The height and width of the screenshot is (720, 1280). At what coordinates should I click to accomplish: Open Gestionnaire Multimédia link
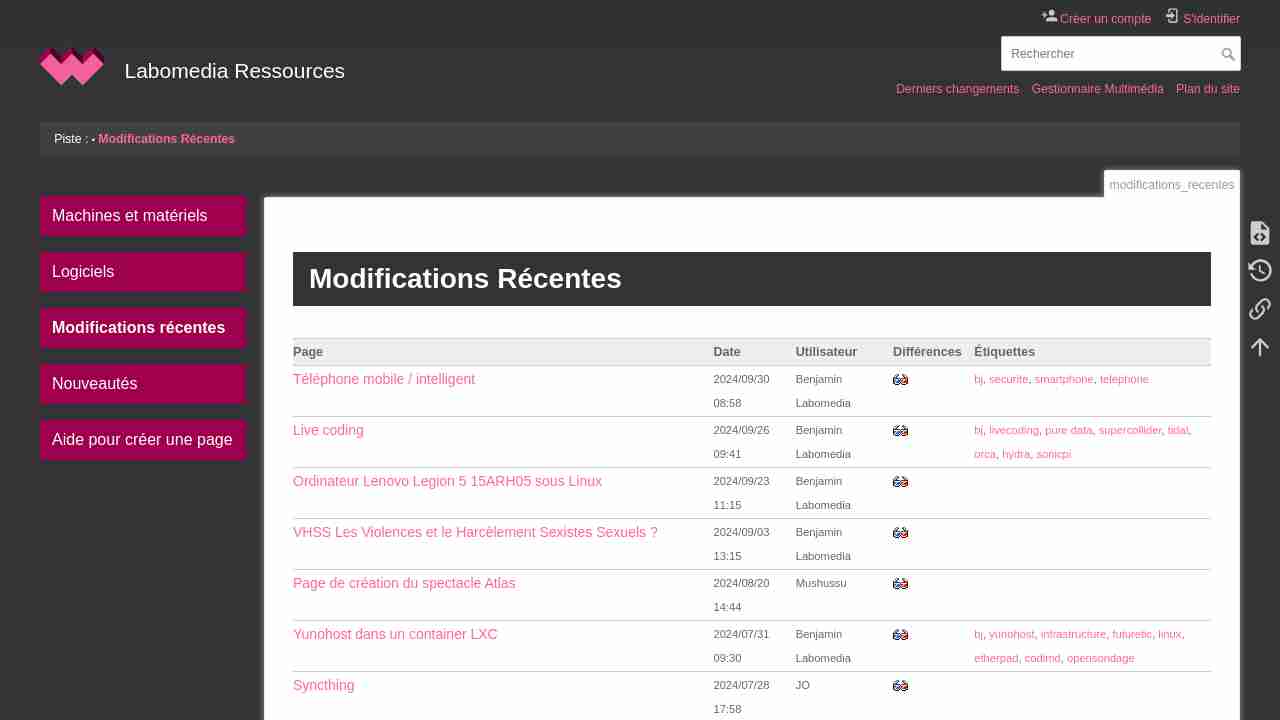1097,89
